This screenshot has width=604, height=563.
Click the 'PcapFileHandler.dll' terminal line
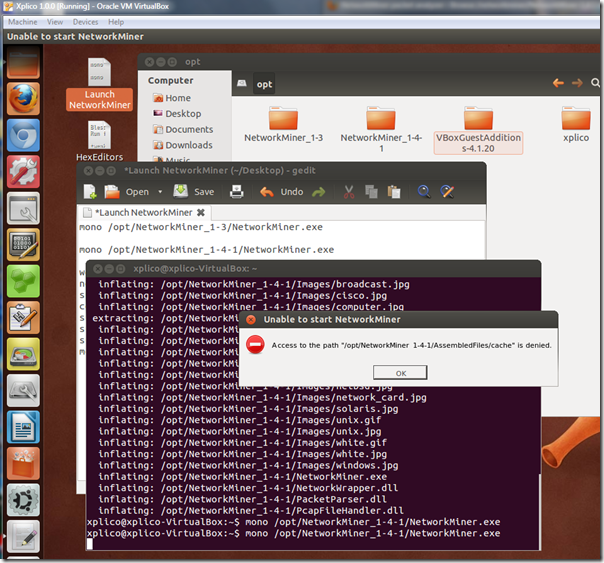(x=251, y=511)
